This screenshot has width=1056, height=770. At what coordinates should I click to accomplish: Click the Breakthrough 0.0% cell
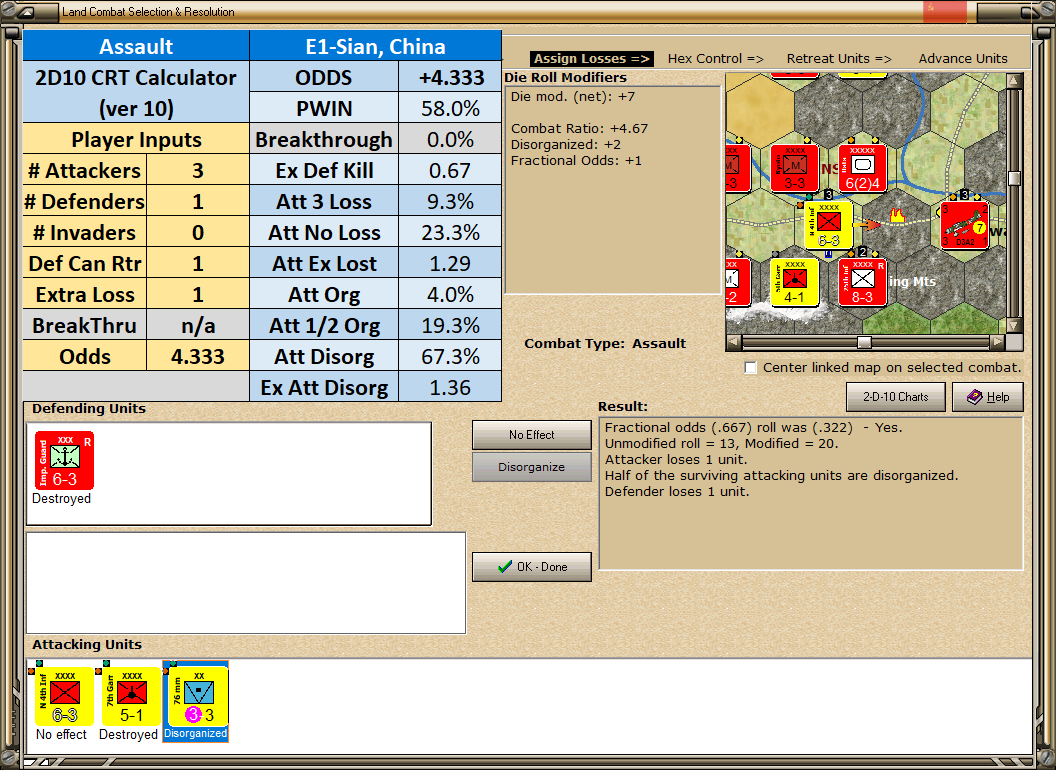point(450,139)
